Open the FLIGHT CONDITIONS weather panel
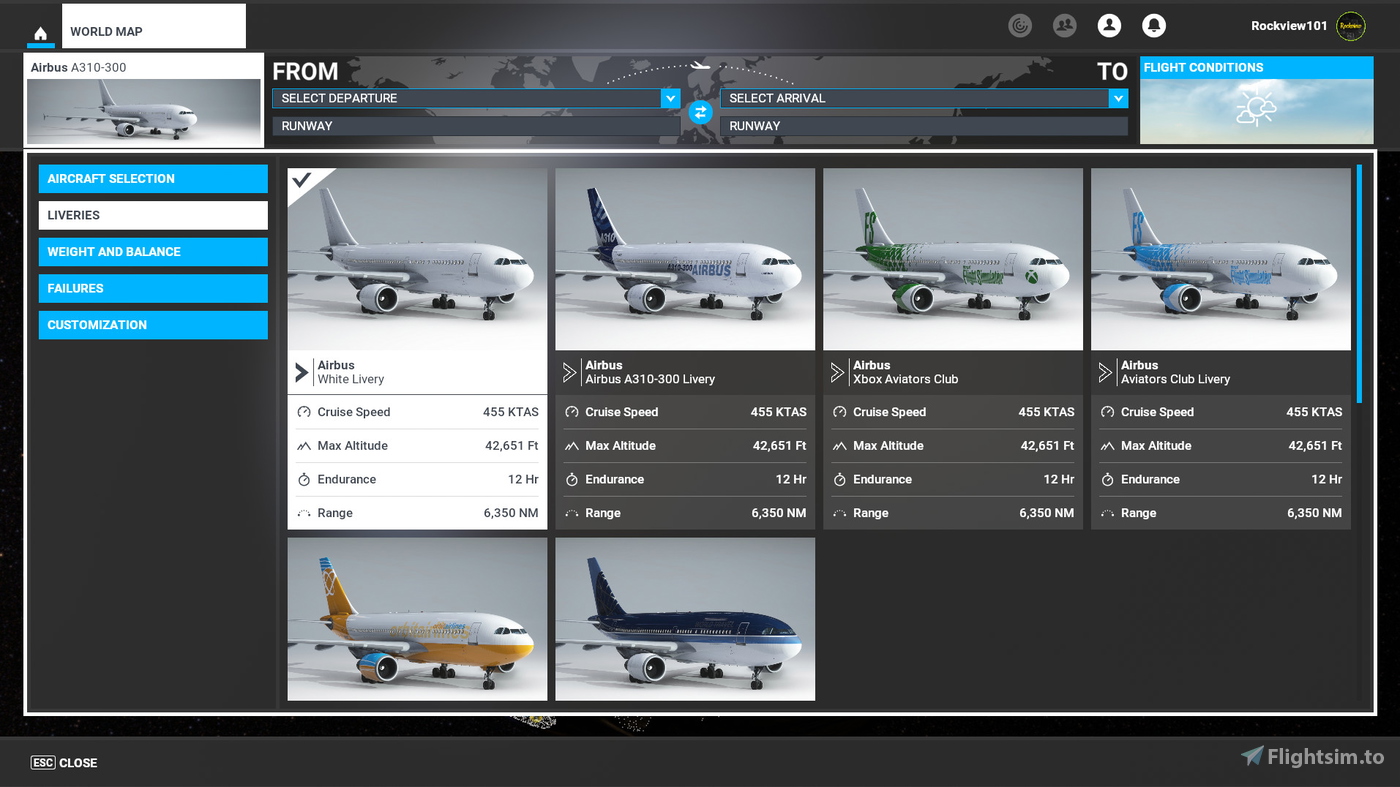 1256,100
